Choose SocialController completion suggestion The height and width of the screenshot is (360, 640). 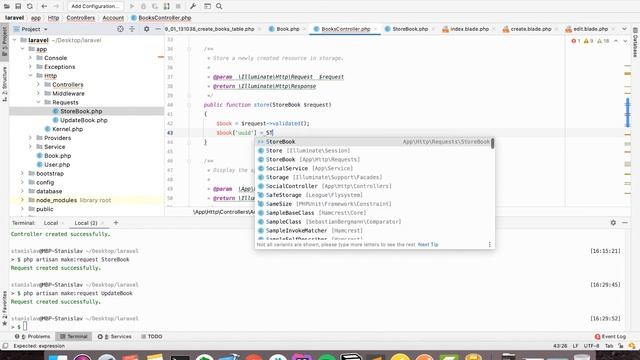click(374, 186)
